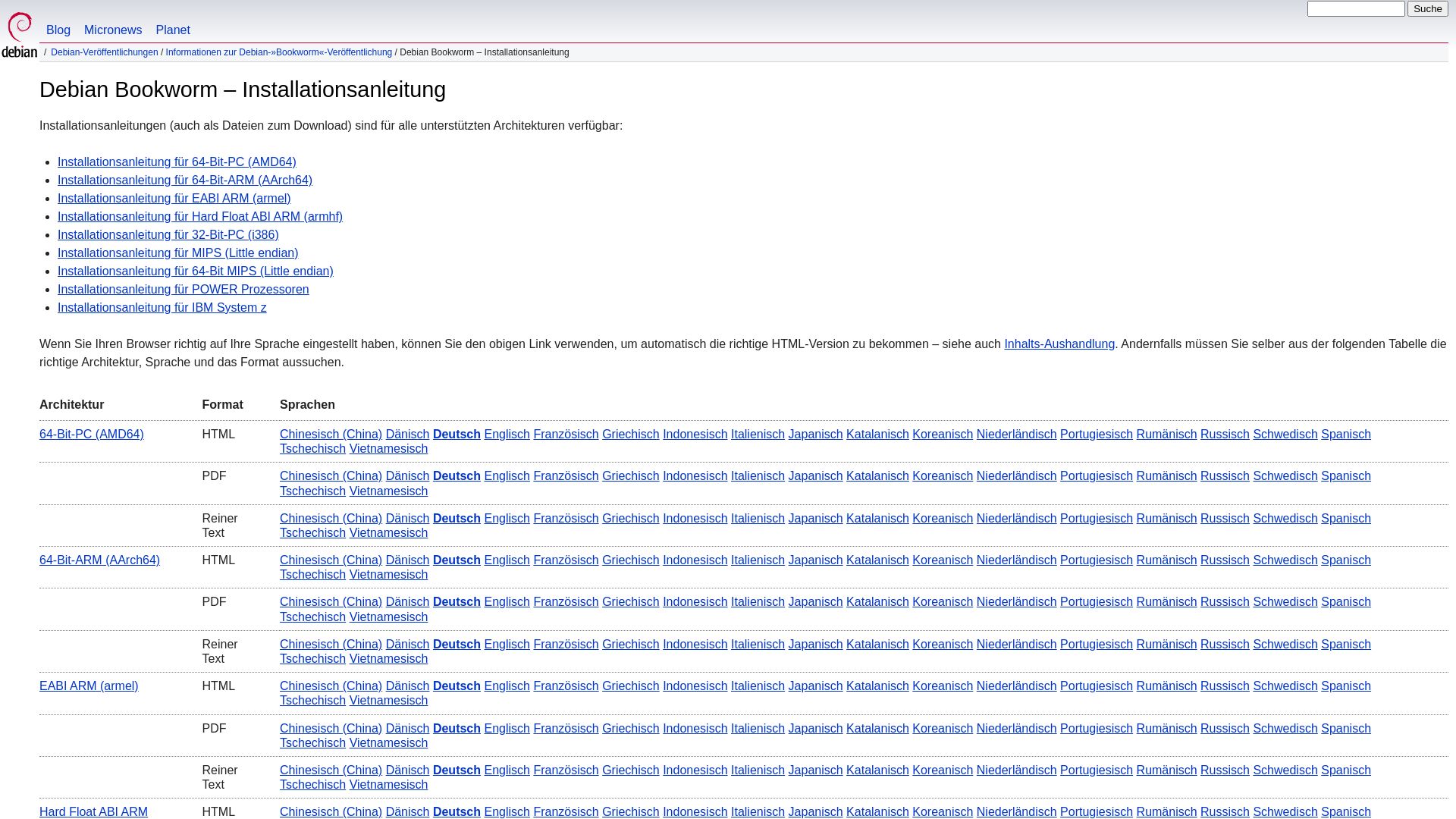Image resolution: width=1456 pixels, height=819 pixels.
Task: Open Schwedisch in AArch64 Reiner Text row
Action: (1285, 645)
